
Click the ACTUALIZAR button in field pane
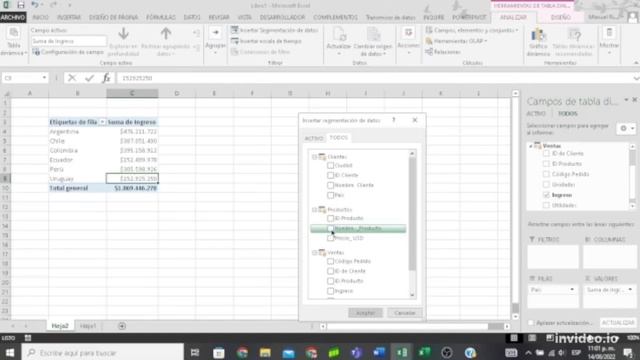618,322
